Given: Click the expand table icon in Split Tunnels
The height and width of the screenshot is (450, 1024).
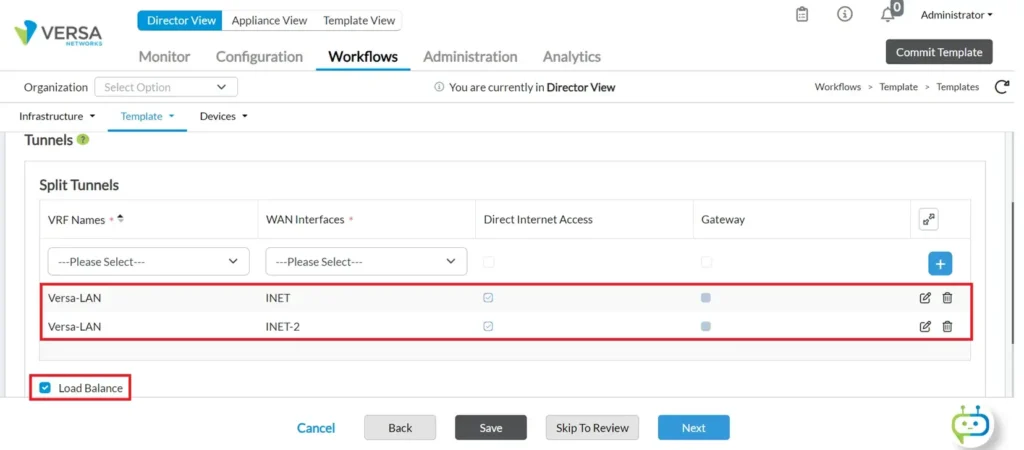Looking at the screenshot, I should (x=928, y=220).
